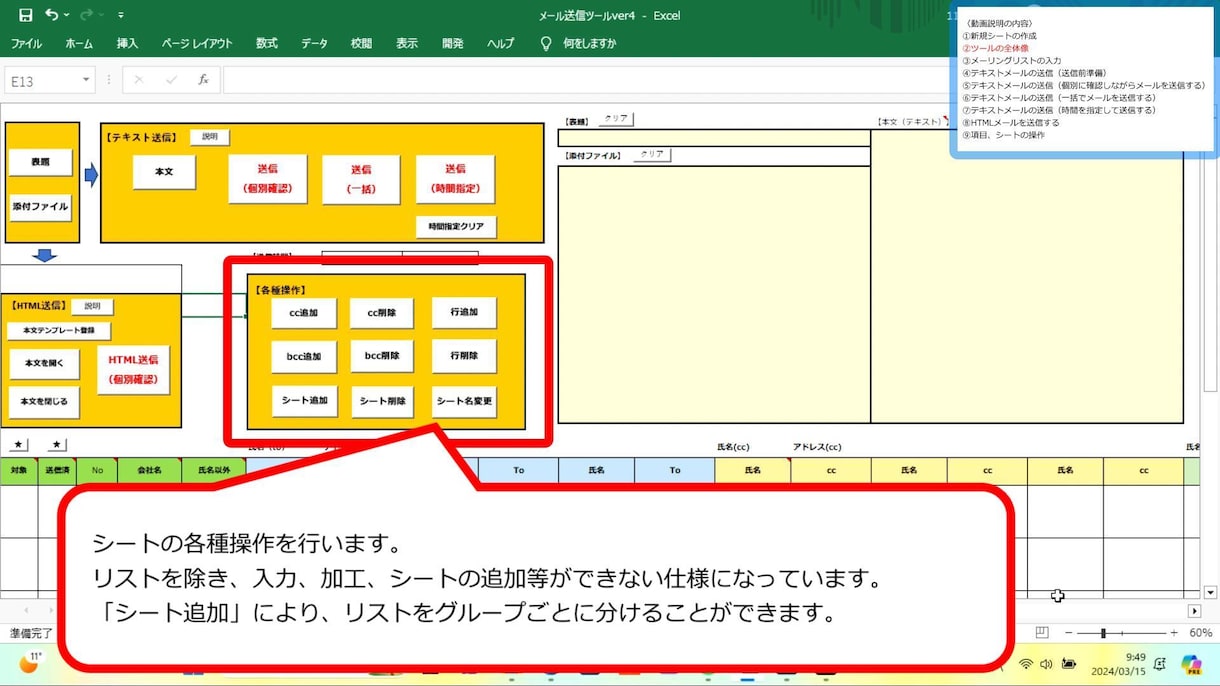This screenshot has width=1220, height=686.
Task: Go to the データ ribbon tab
Action: click(x=314, y=43)
